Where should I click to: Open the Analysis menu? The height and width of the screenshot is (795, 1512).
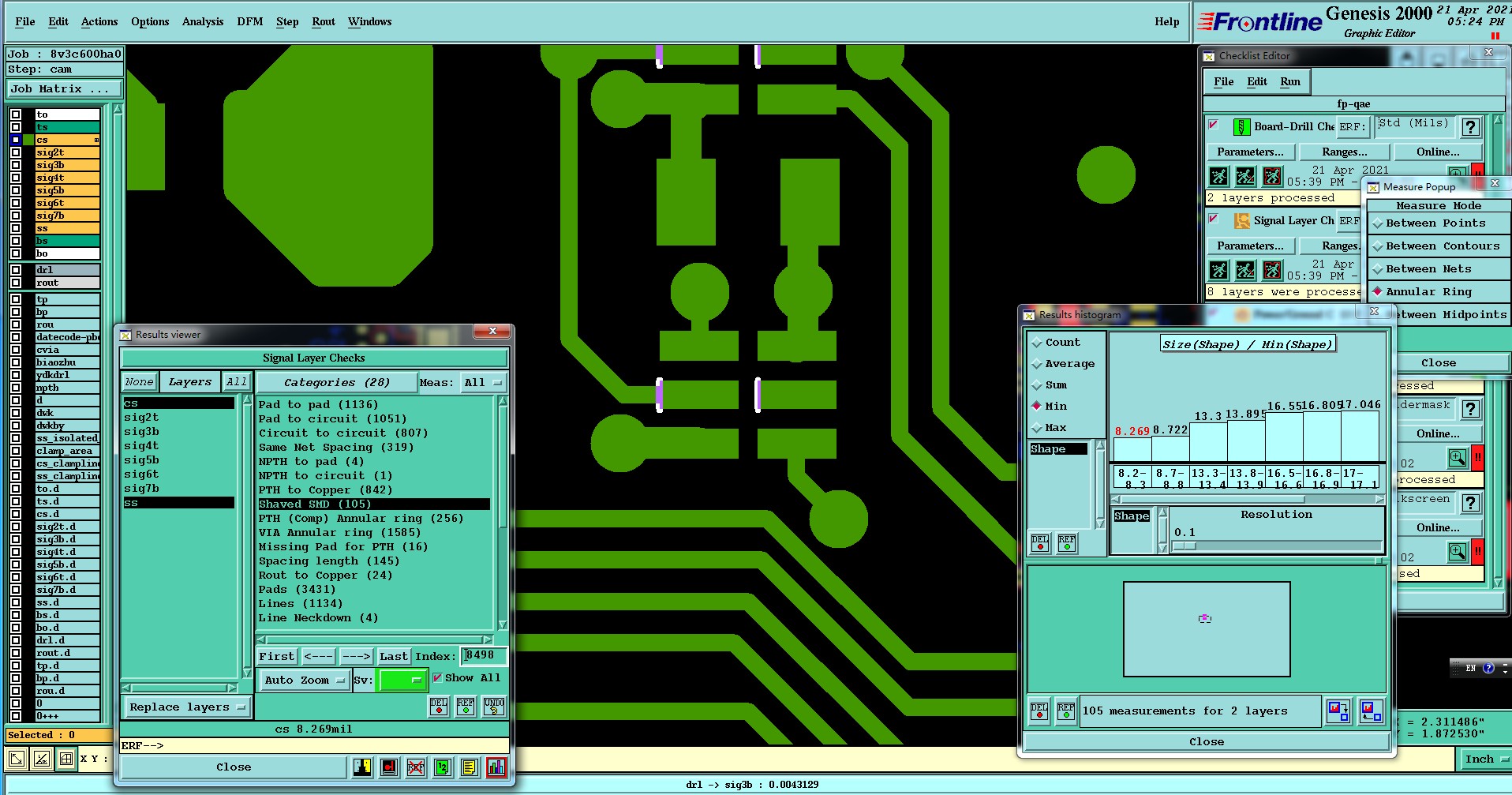coord(203,22)
